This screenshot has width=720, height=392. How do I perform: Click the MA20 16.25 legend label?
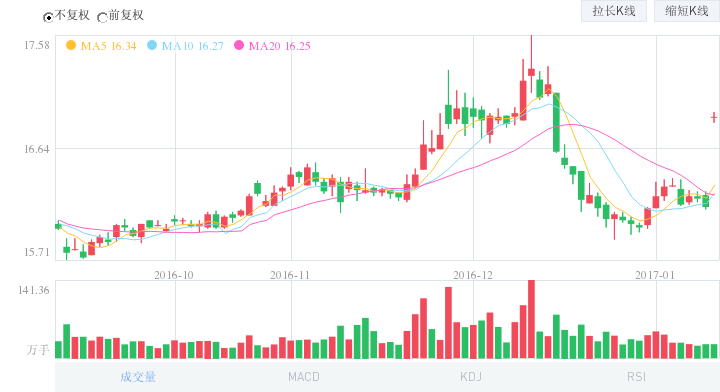280,46
